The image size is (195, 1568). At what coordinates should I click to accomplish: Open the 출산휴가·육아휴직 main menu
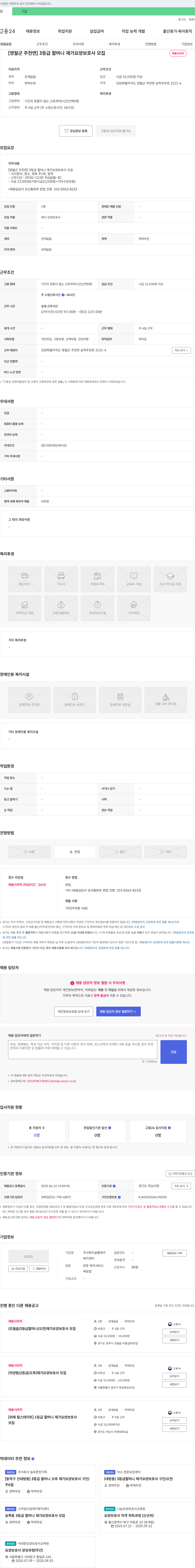pos(177,31)
